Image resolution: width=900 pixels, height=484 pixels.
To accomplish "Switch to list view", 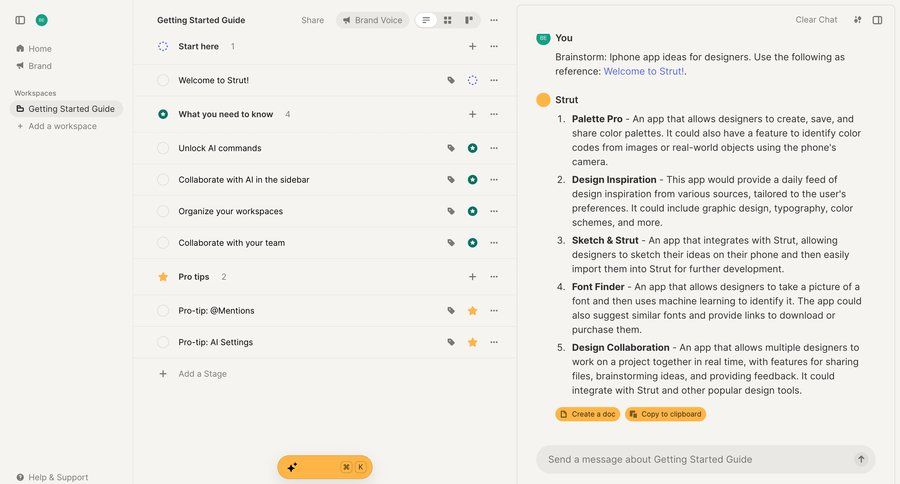I will click(x=426, y=20).
